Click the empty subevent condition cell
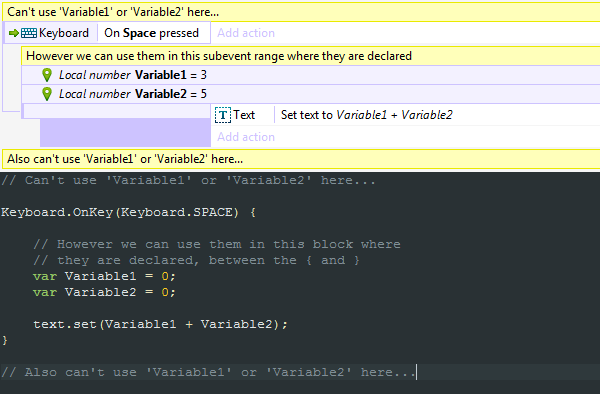This screenshot has height=394, width=600. (x=117, y=111)
